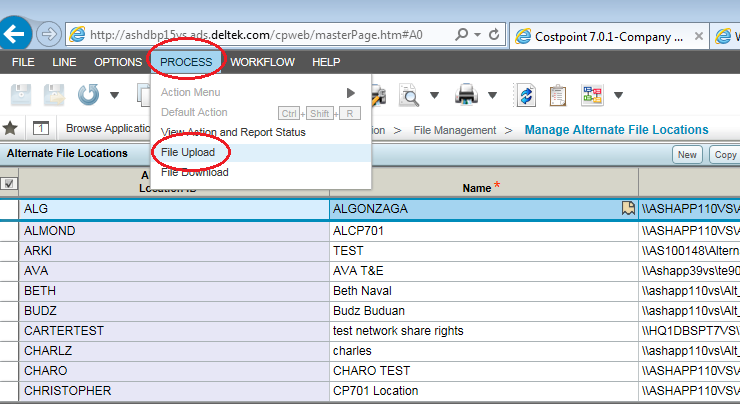Click the Beth Naval name cell

tap(483, 291)
